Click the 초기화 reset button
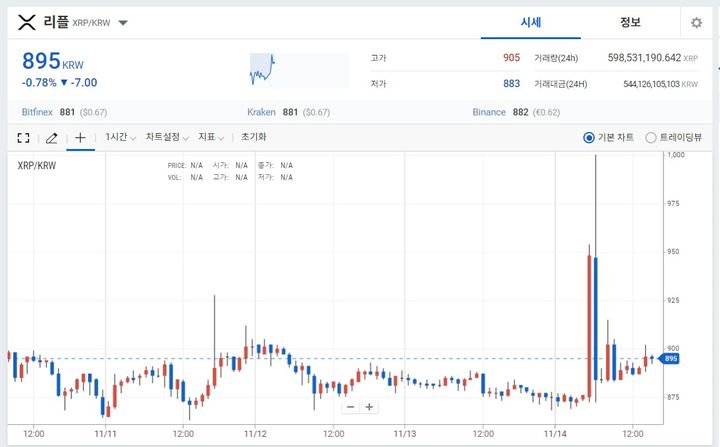720x447 pixels. pyautogui.click(x=253, y=137)
